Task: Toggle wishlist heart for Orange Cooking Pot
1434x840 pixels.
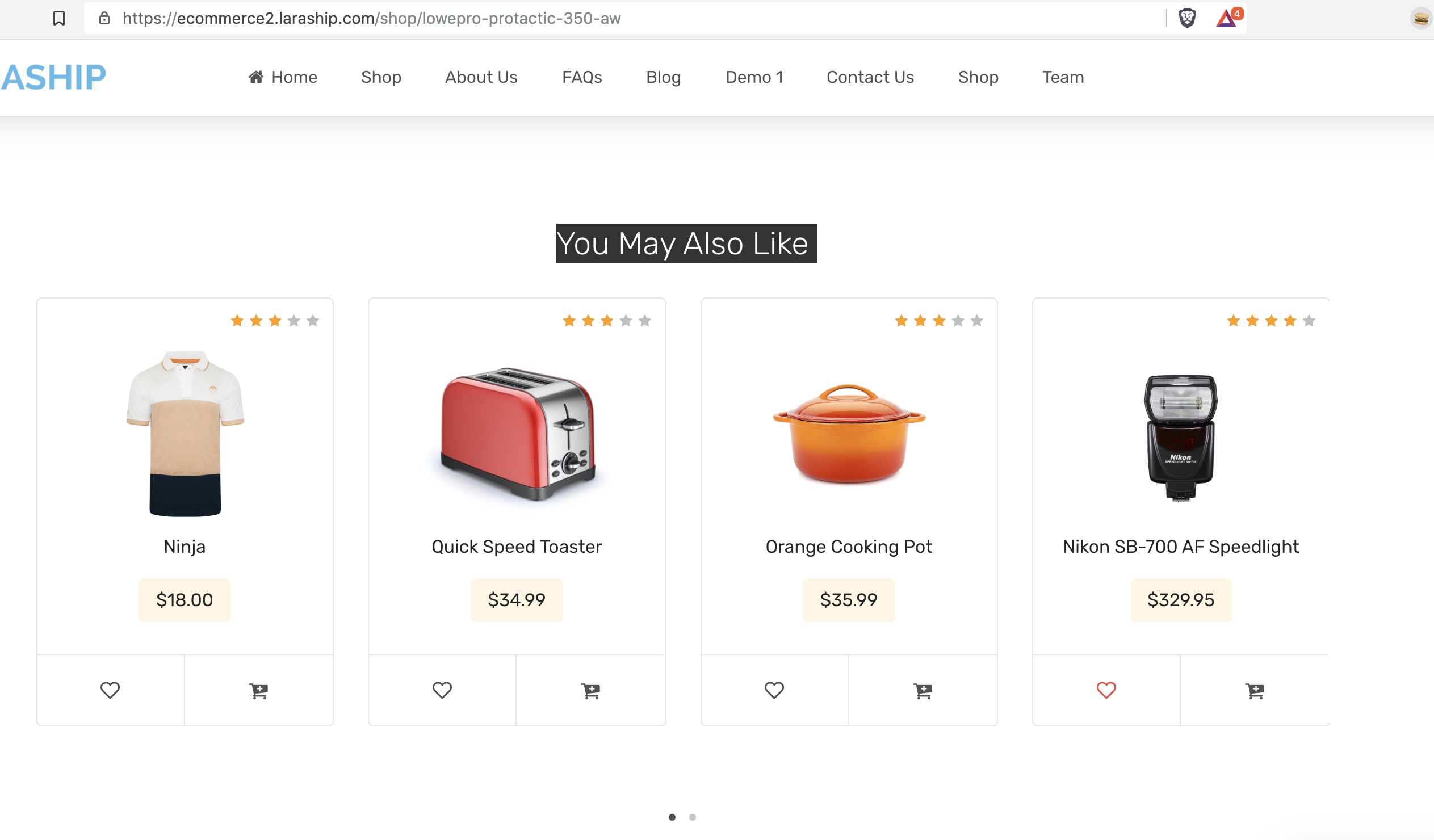Action: click(x=774, y=690)
